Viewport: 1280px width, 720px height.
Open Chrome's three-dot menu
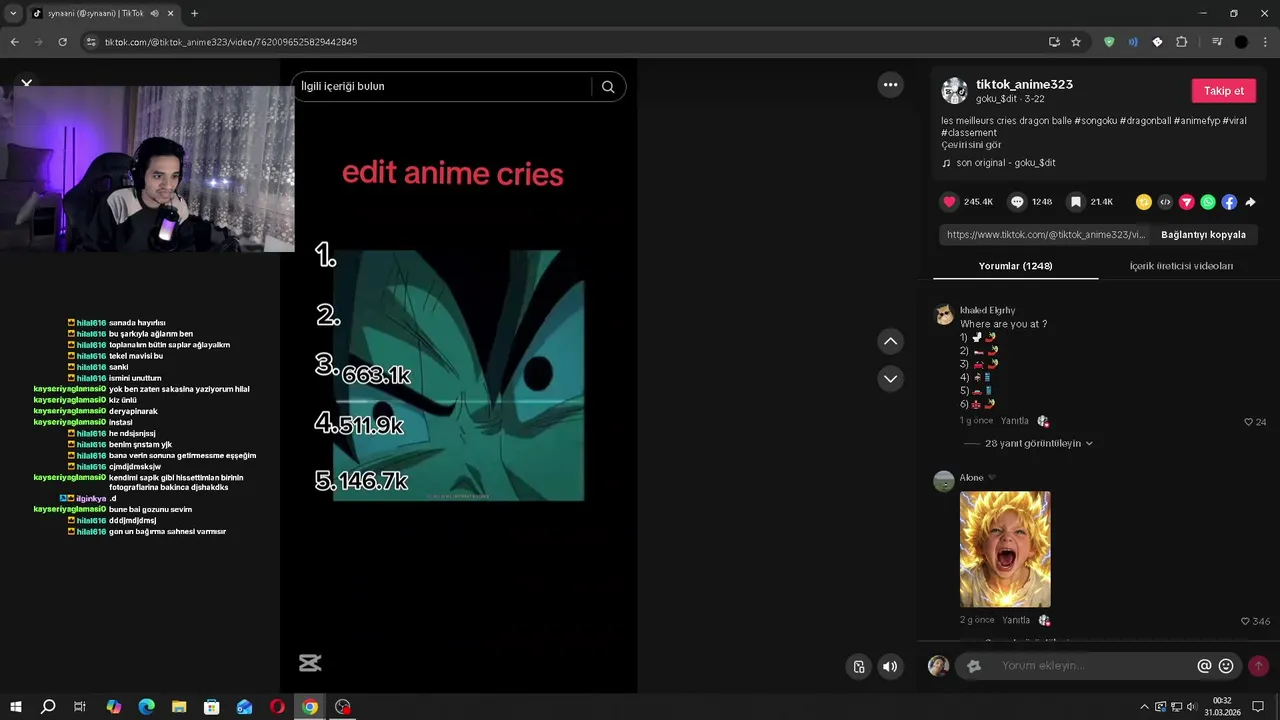pyautogui.click(x=1266, y=42)
